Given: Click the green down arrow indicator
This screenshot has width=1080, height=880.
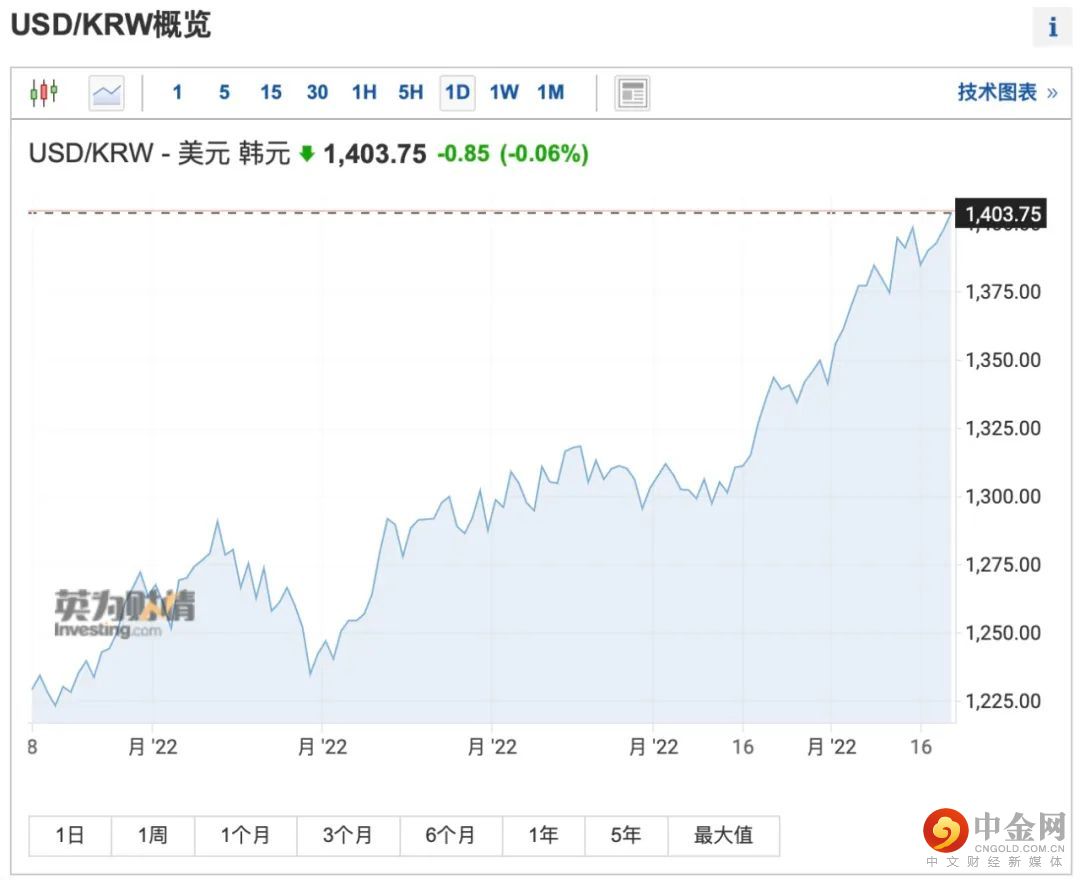Looking at the screenshot, I should point(307,154).
